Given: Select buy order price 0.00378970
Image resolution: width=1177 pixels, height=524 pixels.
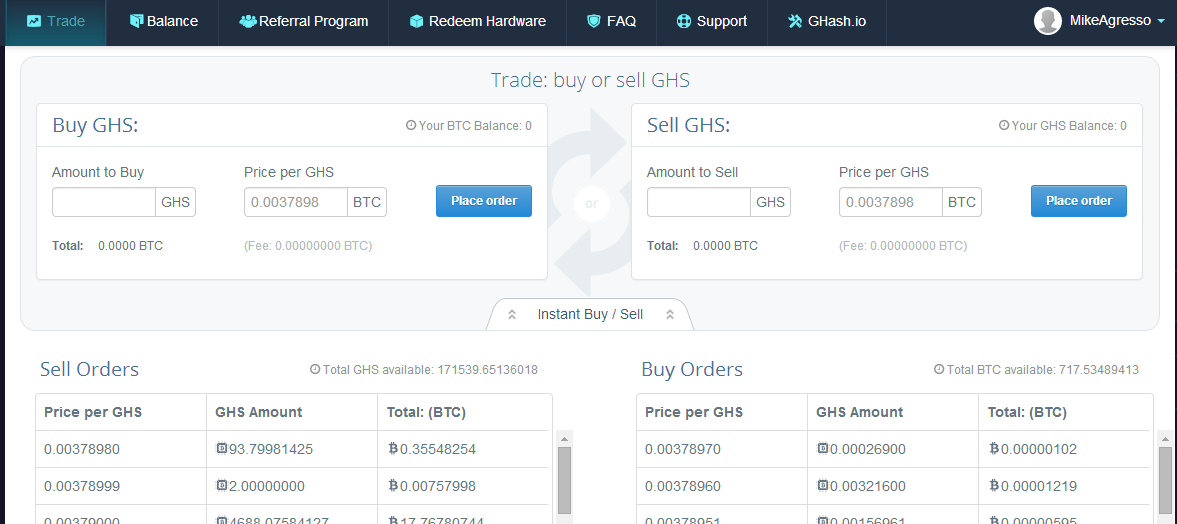Looking at the screenshot, I should [x=683, y=450].
